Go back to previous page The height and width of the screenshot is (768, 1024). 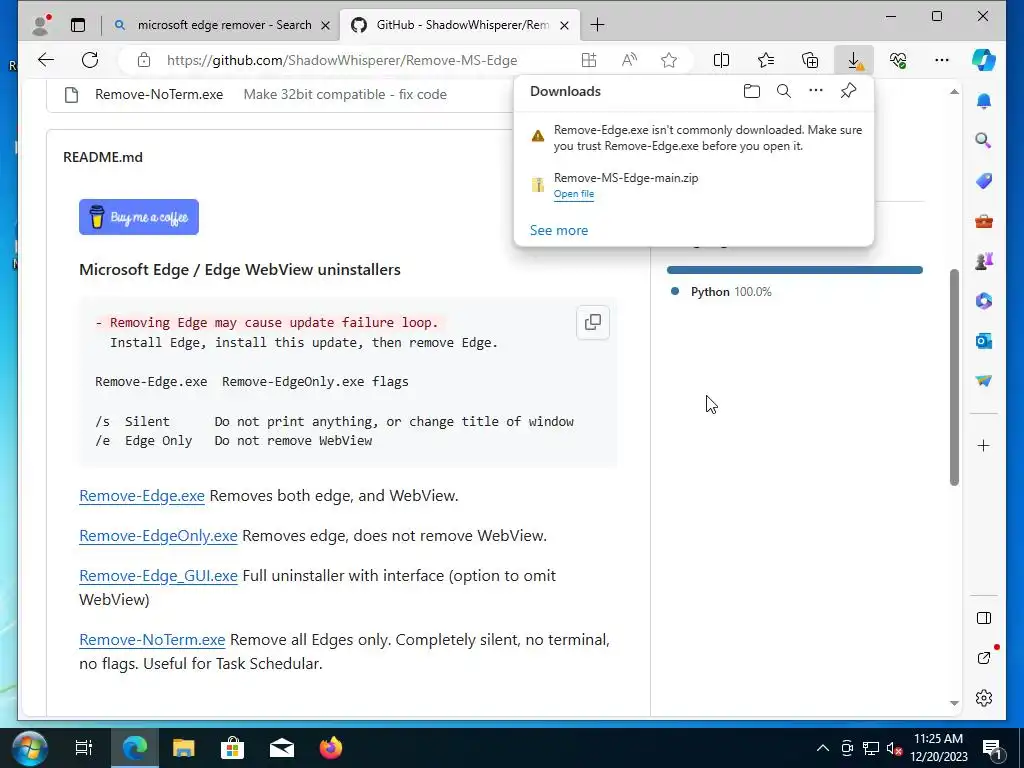coord(46,60)
